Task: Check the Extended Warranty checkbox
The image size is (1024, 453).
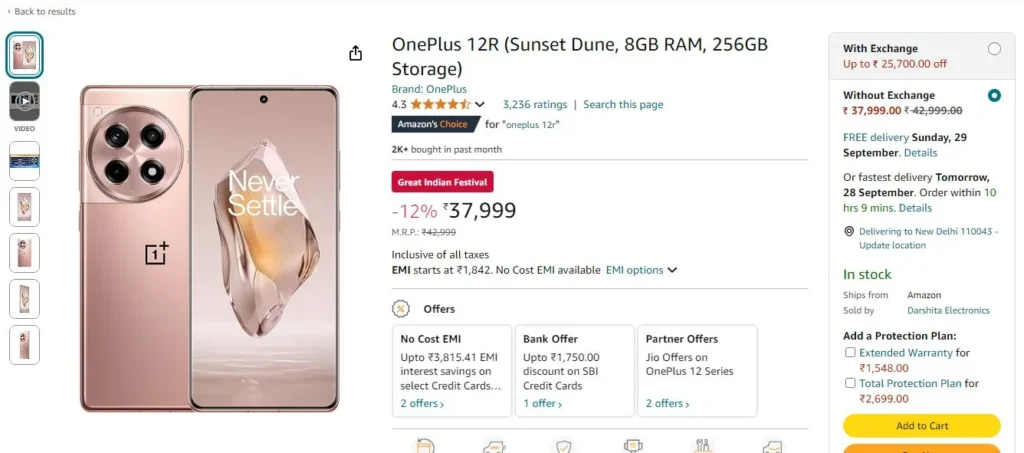Action: [x=850, y=352]
